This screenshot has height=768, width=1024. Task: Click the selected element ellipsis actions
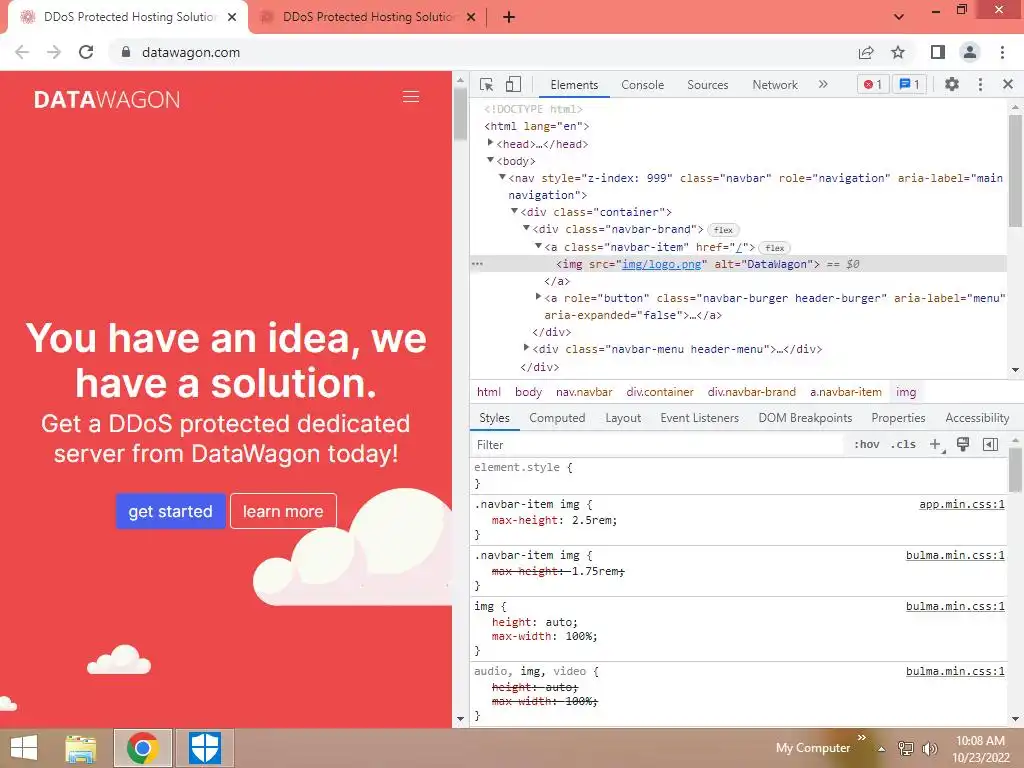477,264
